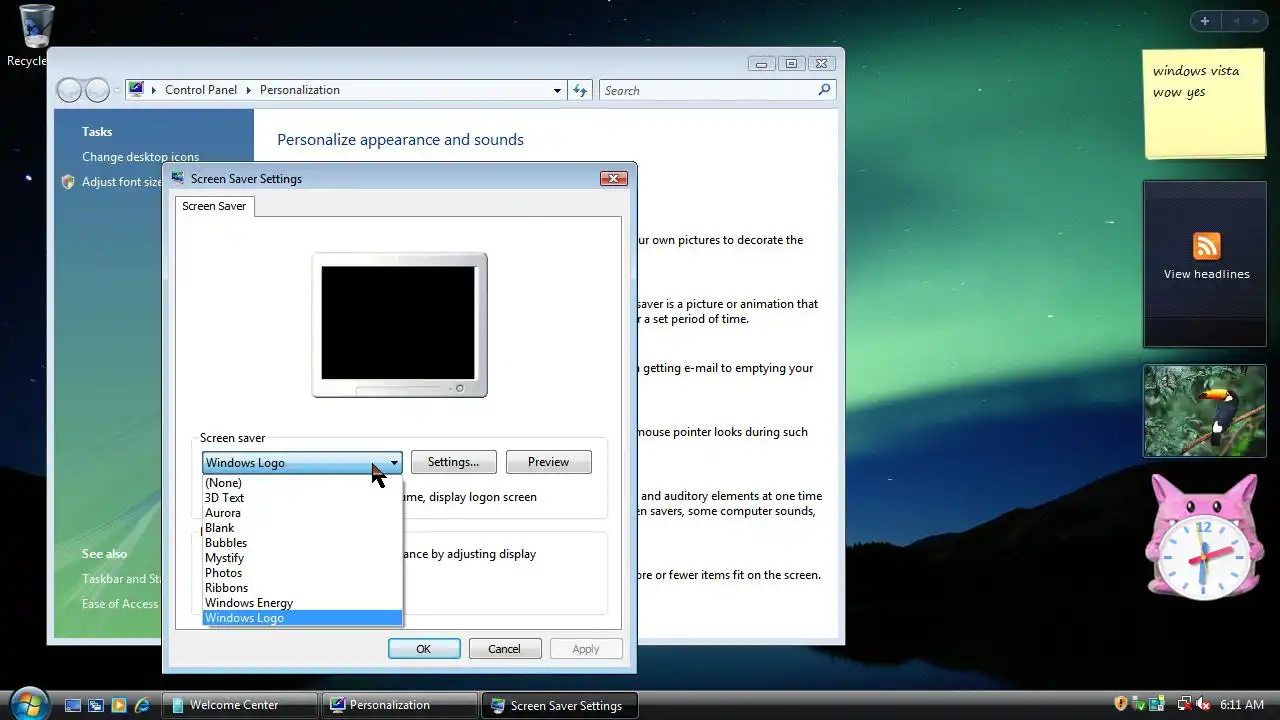Image resolution: width=1280 pixels, height=720 pixels.
Task: Click the Settings... button
Action: (453, 462)
